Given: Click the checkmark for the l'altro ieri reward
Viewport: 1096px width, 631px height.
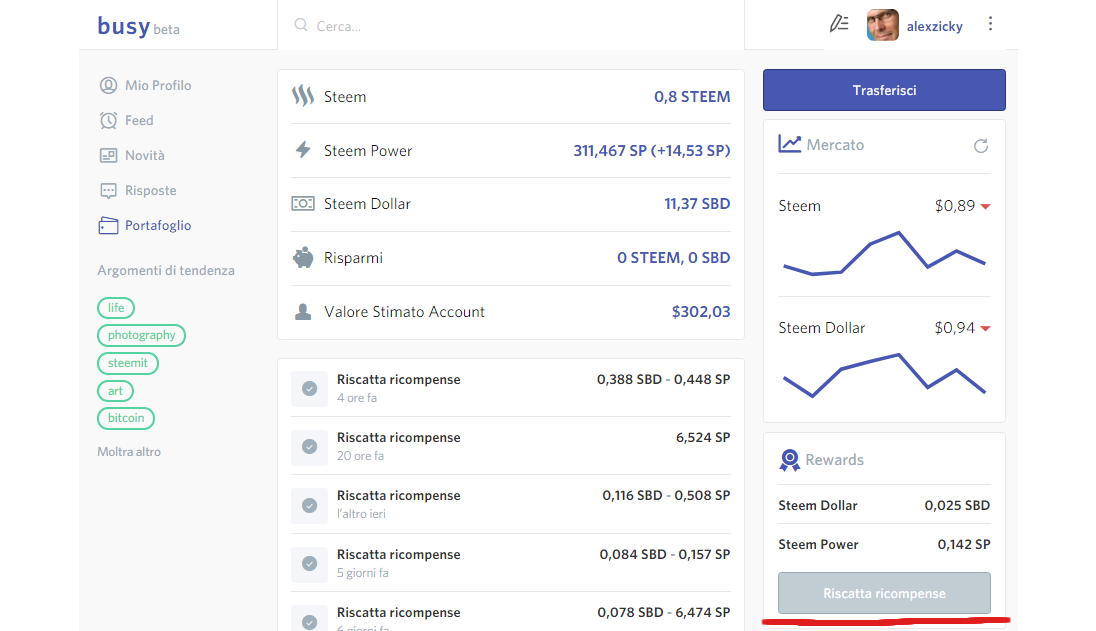Looking at the screenshot, I should (x=309, y=505).
